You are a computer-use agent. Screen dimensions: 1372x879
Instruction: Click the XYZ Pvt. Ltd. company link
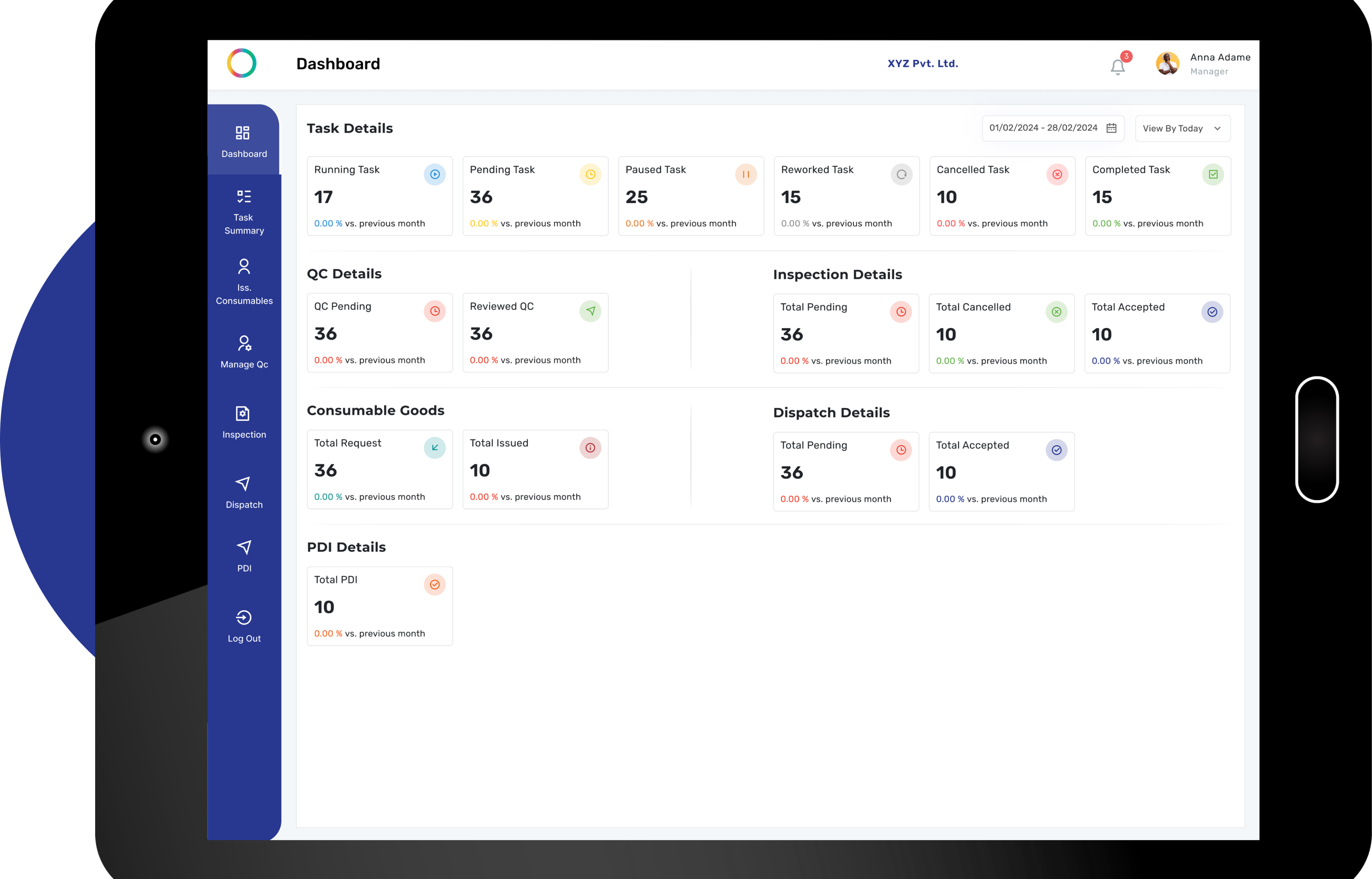(922, 63)
